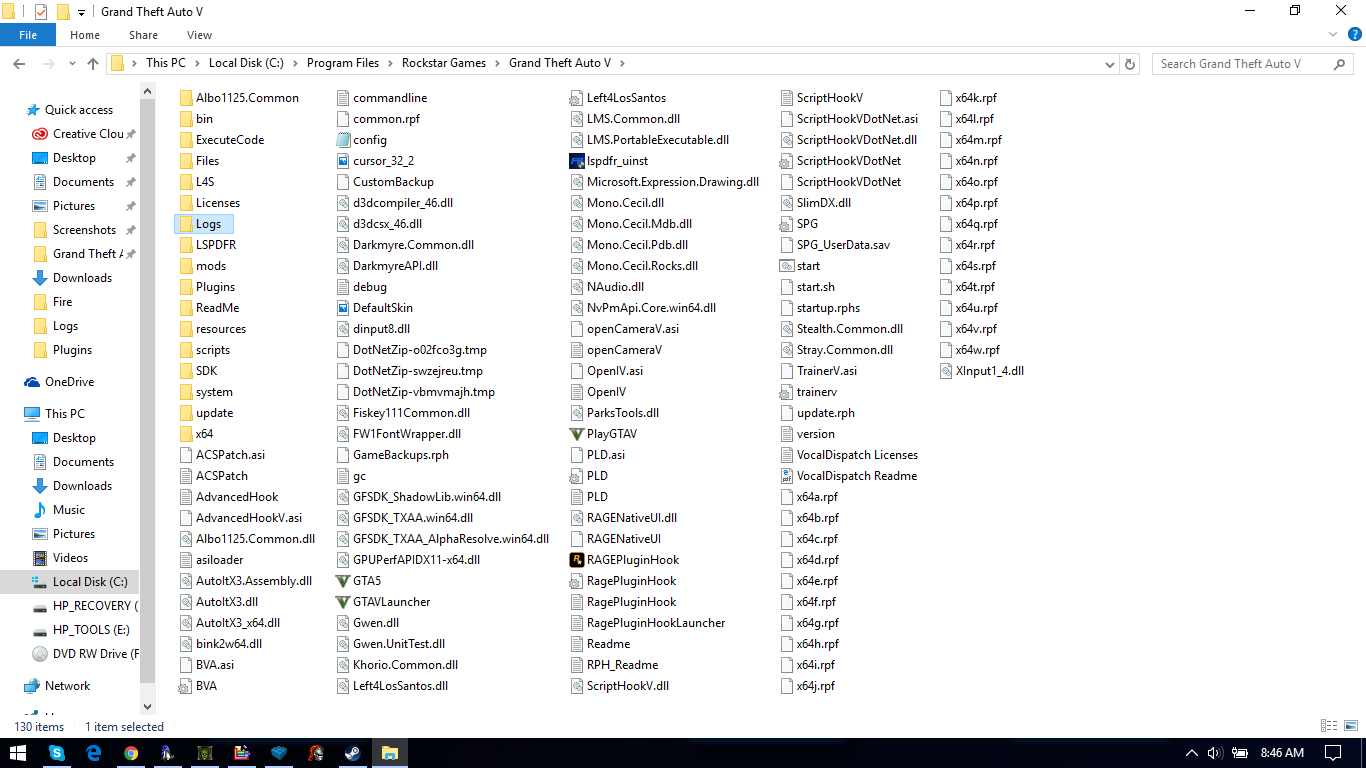Open the Windows Start menu
The image size is (1366, 768).
pyautogui.click(x=18, y=753)
